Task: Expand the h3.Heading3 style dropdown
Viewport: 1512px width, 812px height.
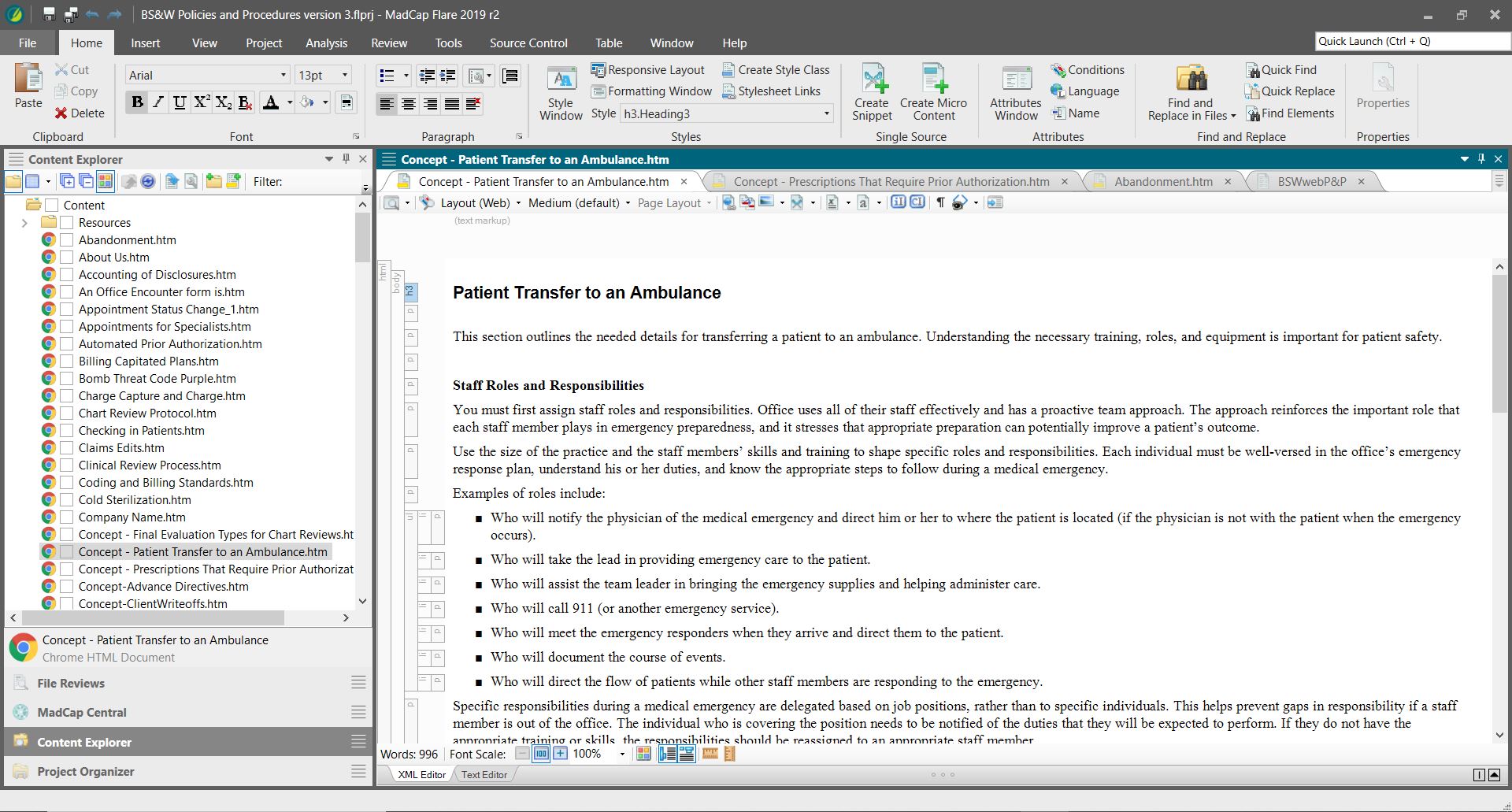Action: point(826,114)
